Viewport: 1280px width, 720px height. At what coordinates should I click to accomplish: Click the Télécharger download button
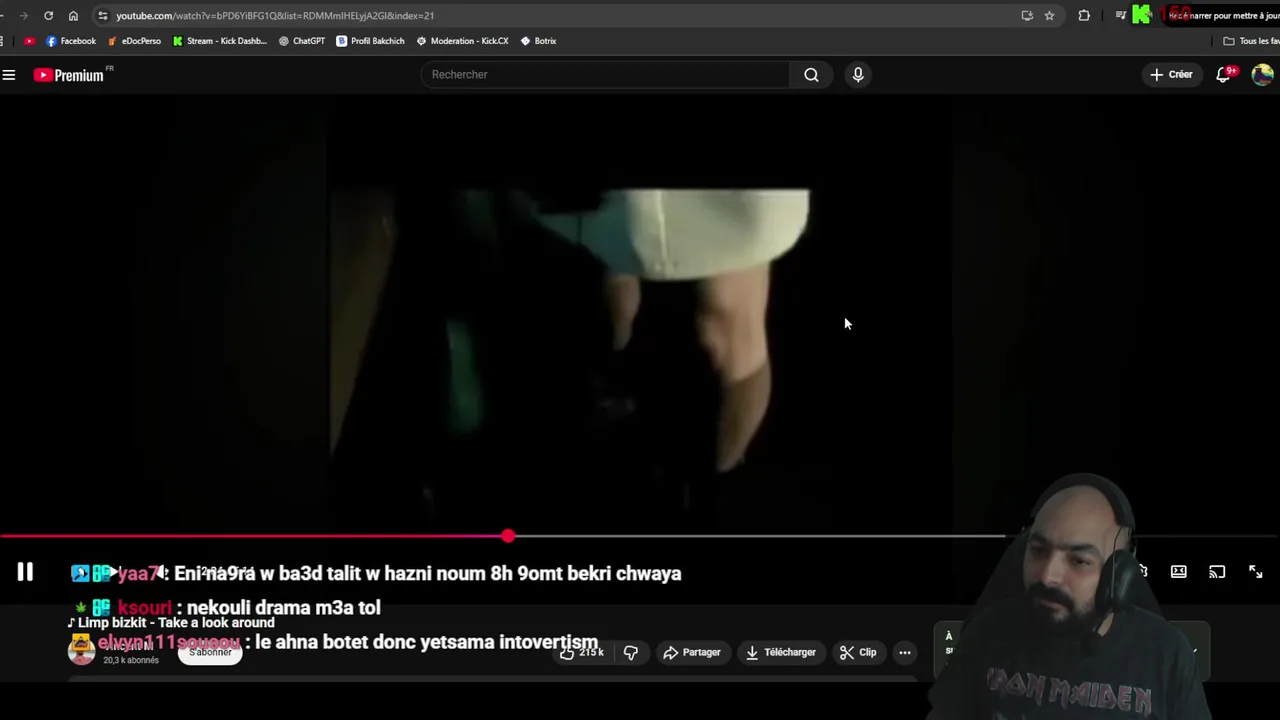coord(781,652)
